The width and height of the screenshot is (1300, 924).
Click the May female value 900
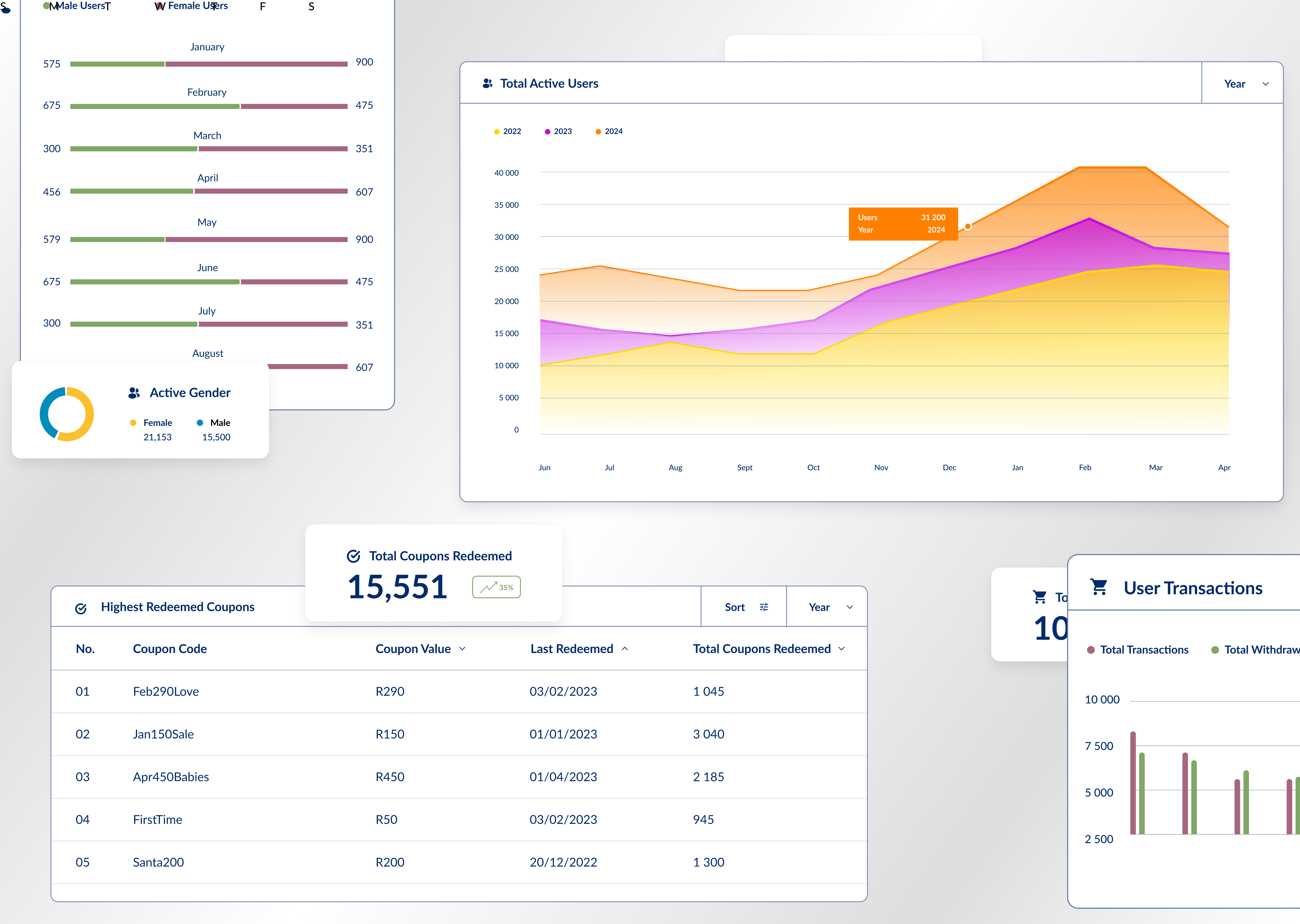[364, 240]
